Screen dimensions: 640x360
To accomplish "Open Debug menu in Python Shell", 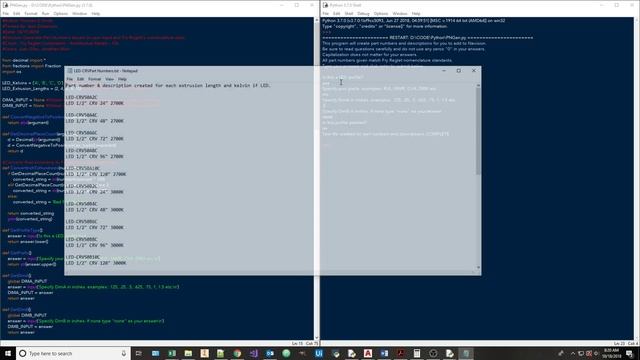I will coord(363,13).
